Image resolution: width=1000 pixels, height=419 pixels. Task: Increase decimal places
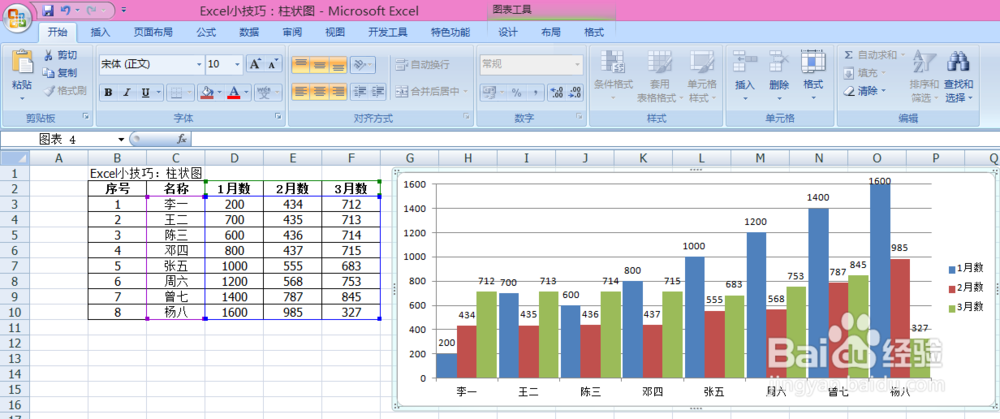click(x=557, y=92)
